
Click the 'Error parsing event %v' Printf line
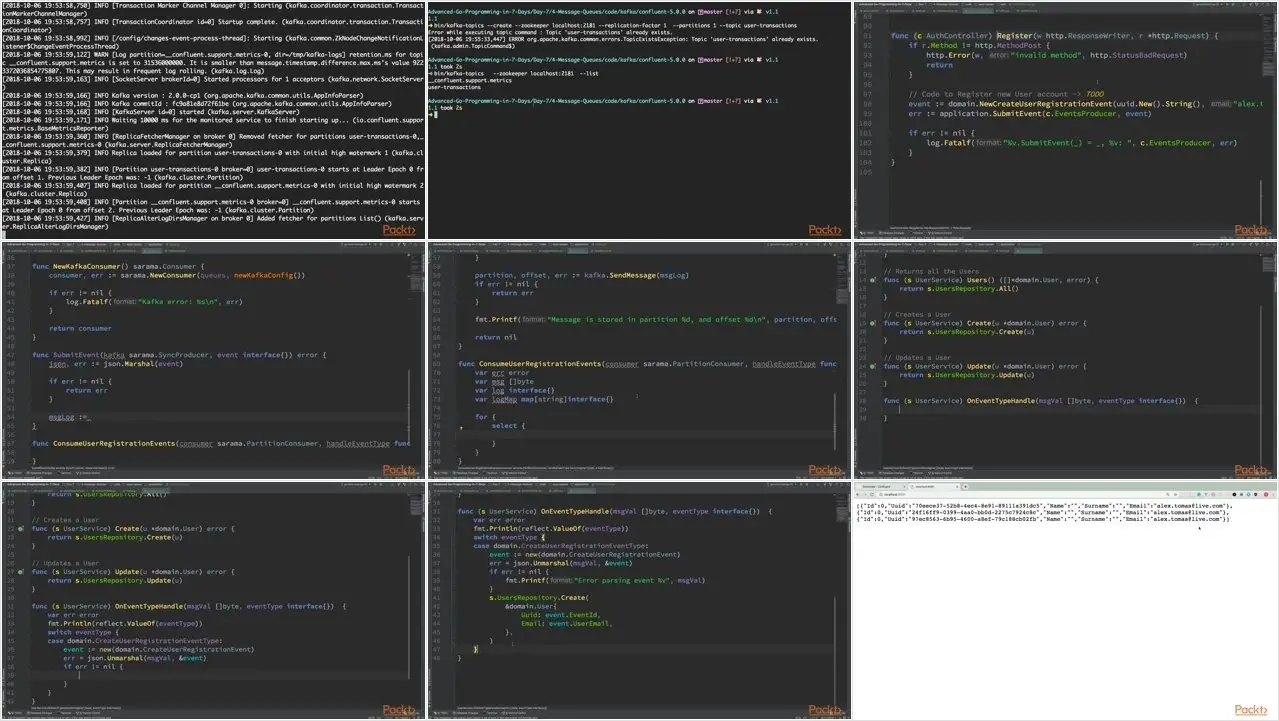(604, 580)
